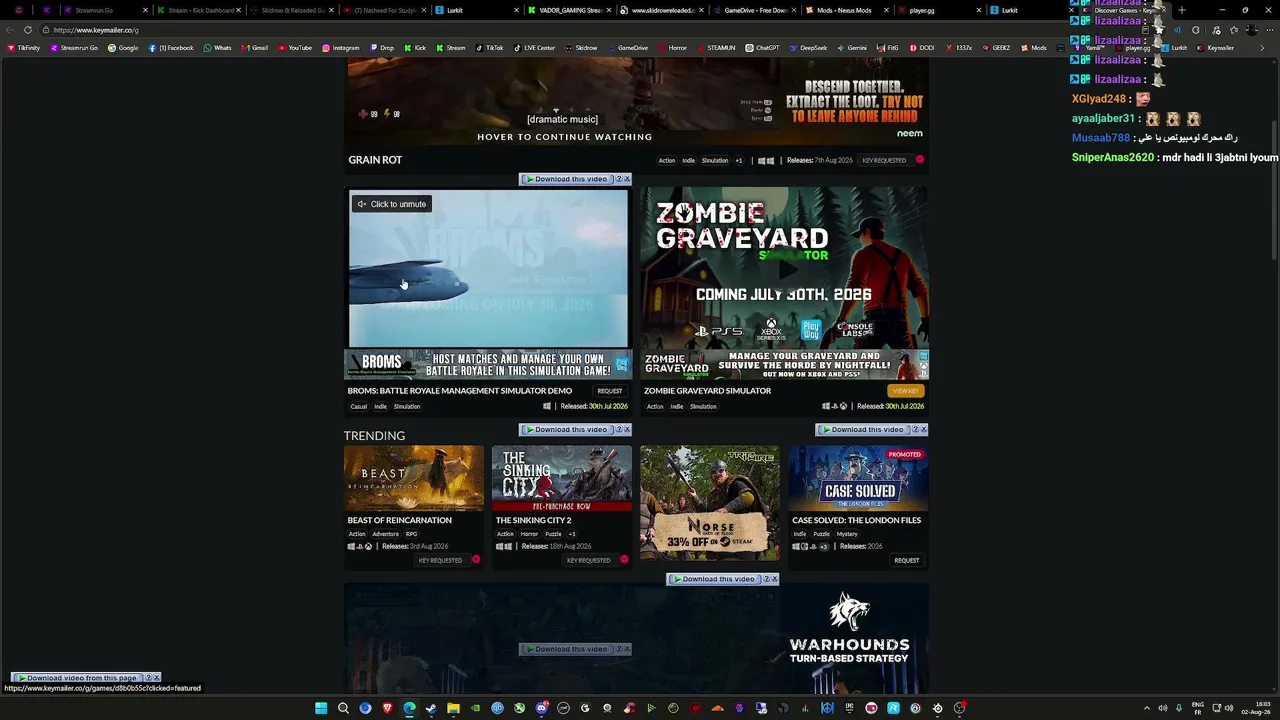Open the Skidrow bookmark

click(581, 48)
